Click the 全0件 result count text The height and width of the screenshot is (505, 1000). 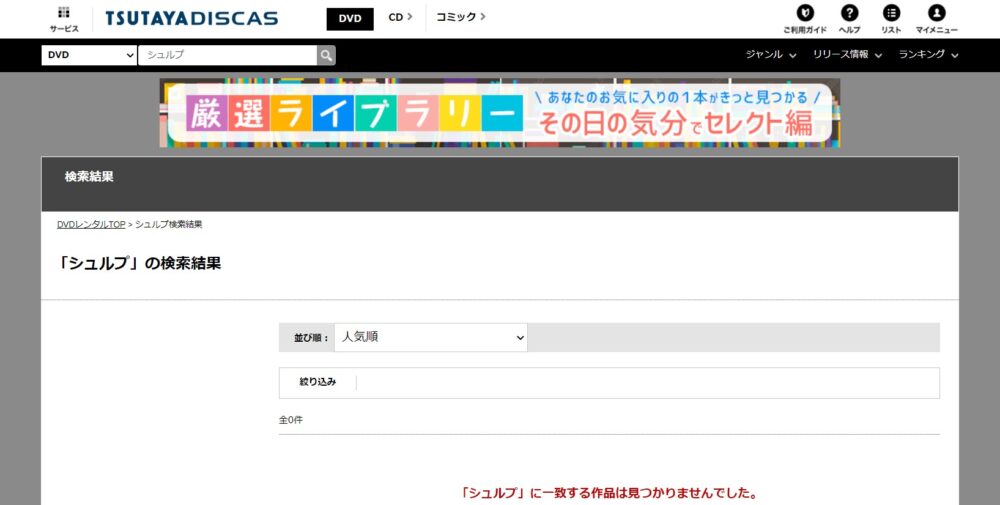291,420
